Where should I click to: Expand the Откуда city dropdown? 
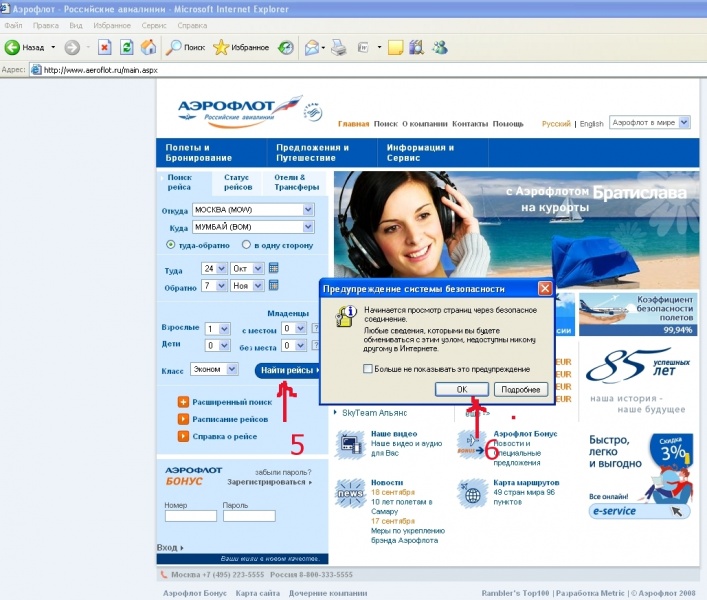[x=308, y=210]
